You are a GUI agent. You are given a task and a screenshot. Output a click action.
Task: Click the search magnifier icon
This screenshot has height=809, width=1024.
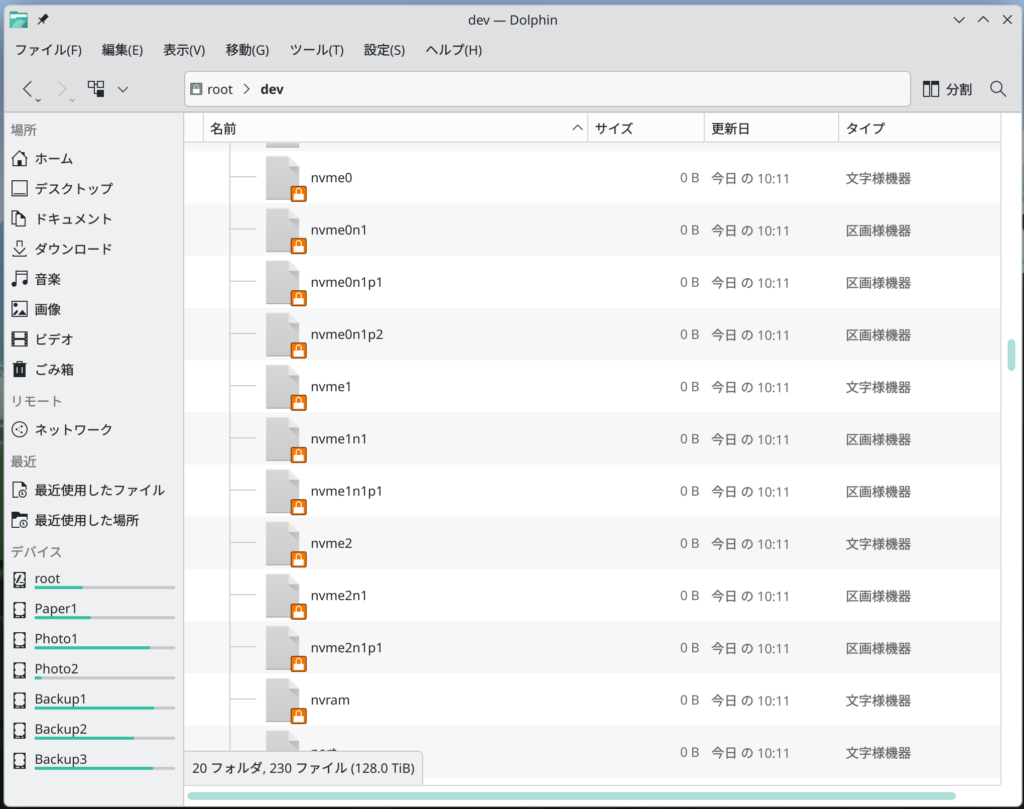tap(997, 89)
